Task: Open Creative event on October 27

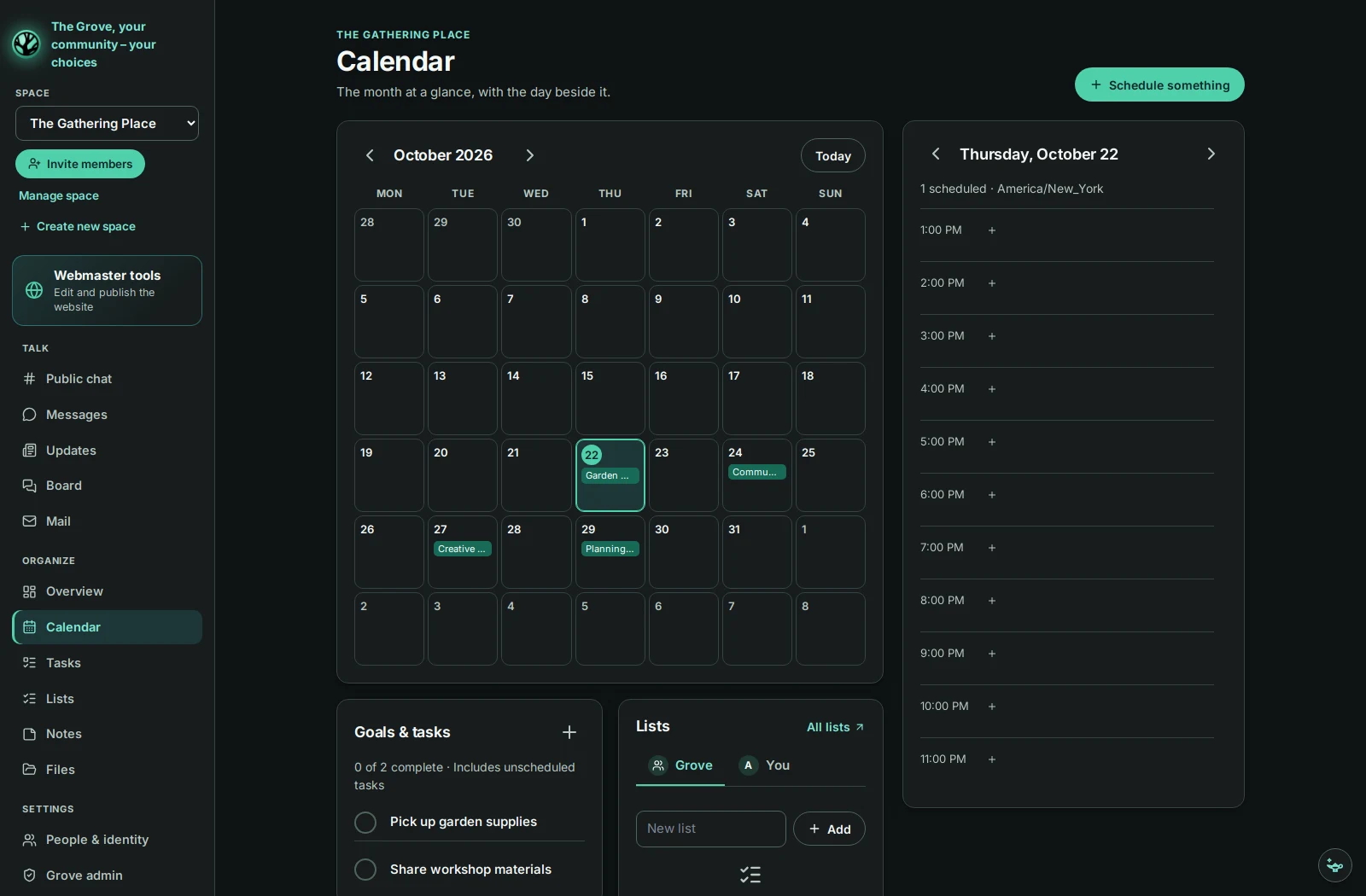Action: click(463, 549)
